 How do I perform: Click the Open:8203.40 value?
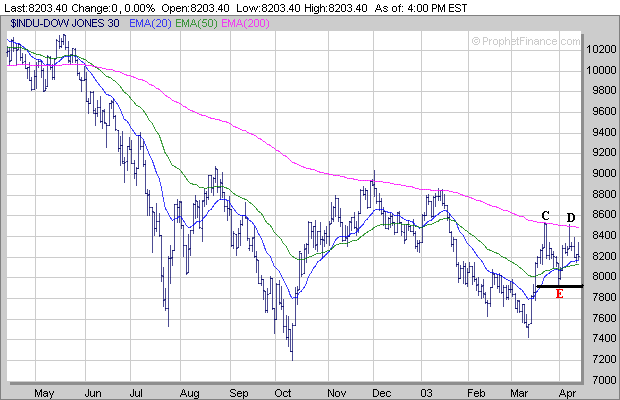[195, 8]
